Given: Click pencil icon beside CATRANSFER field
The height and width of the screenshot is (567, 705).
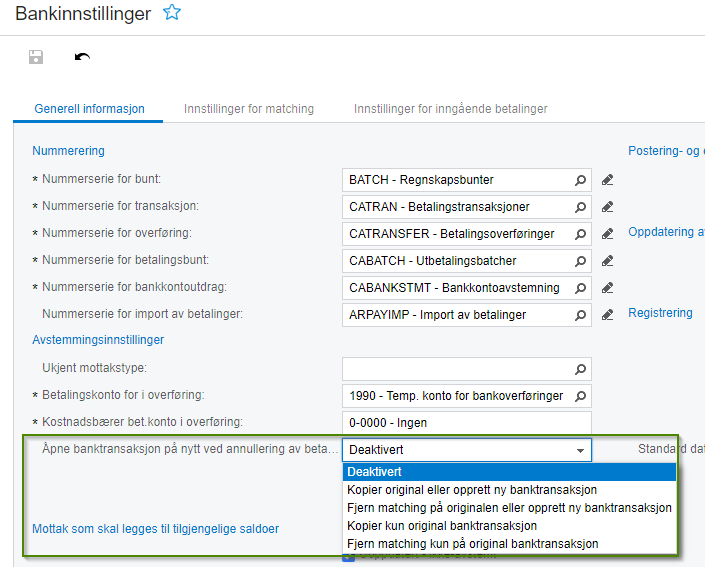Looking at the screenshot, I should tap(608, 234).
